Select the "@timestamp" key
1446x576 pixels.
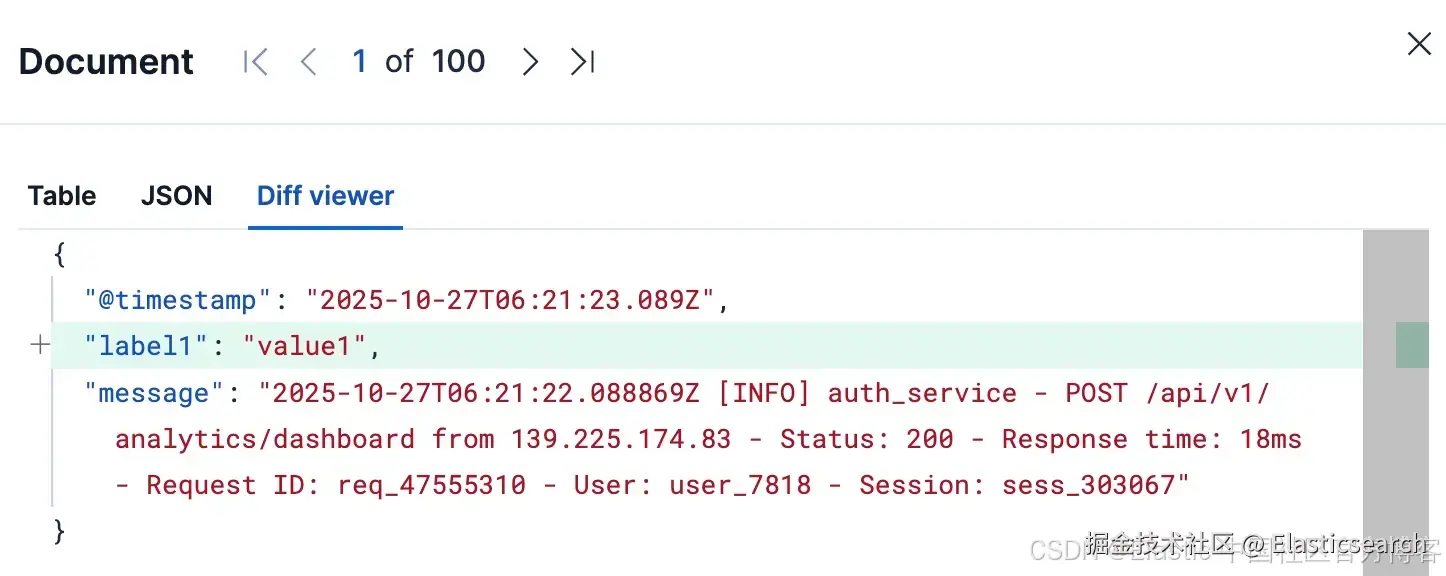pyautogui.click(x=178, y=300)
